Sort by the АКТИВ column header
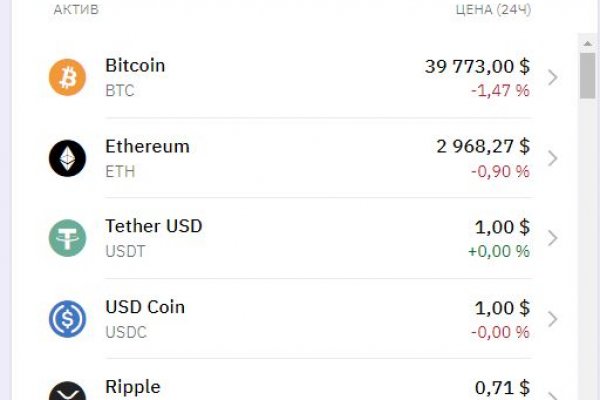Image resolution: width=600 pixels, height=400 pixels. tap(76, 9)
